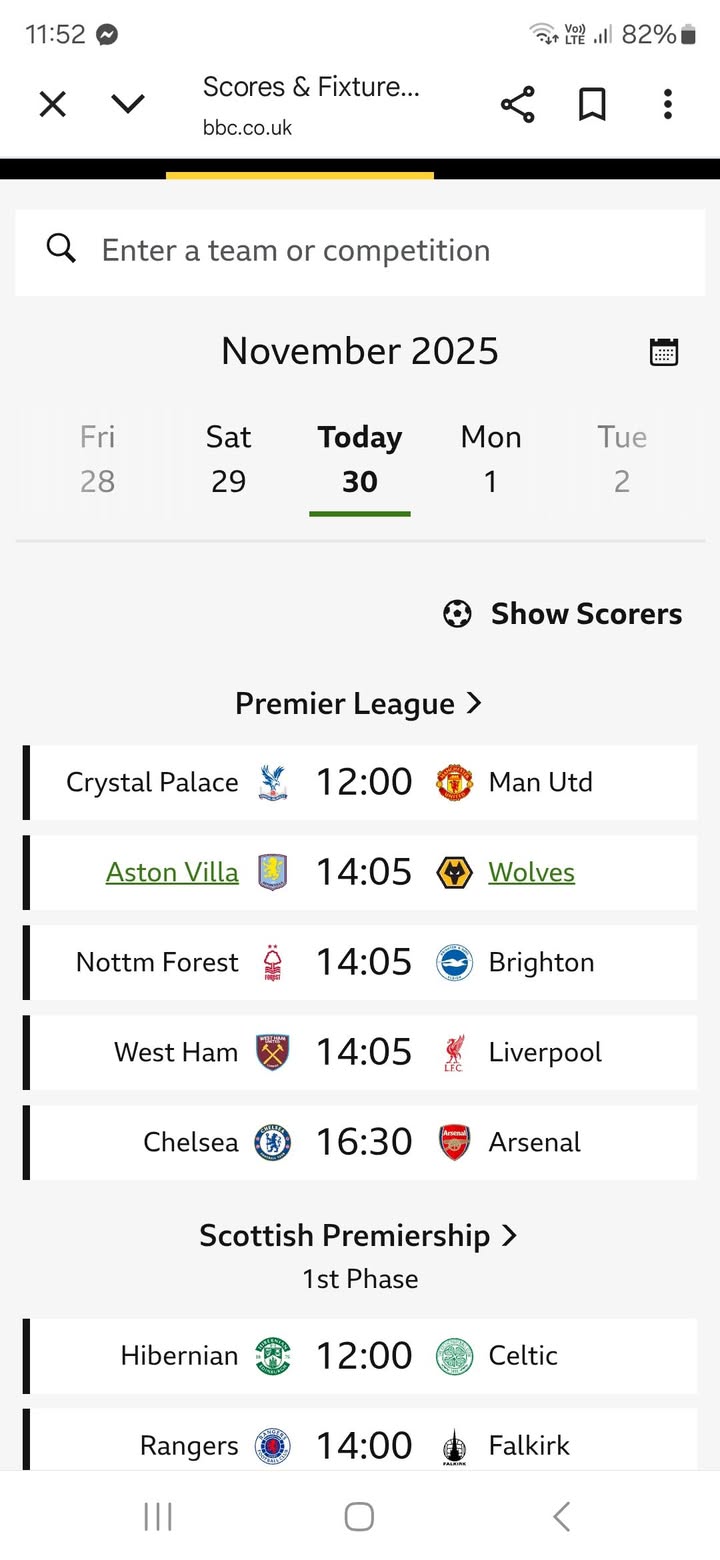Tap the share icon in browser bar

(517, 104)
